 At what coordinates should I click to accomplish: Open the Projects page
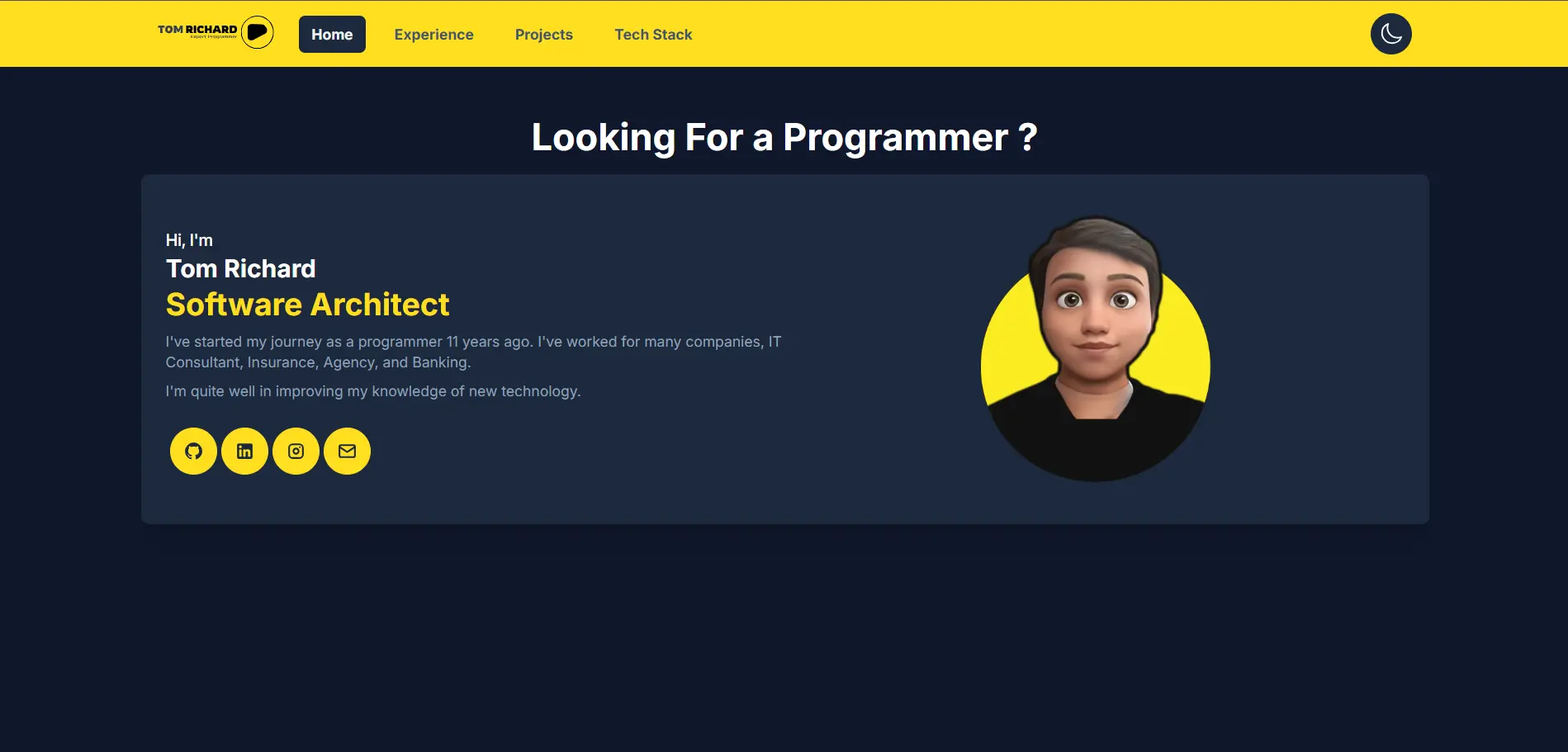[x=544, y=34]
